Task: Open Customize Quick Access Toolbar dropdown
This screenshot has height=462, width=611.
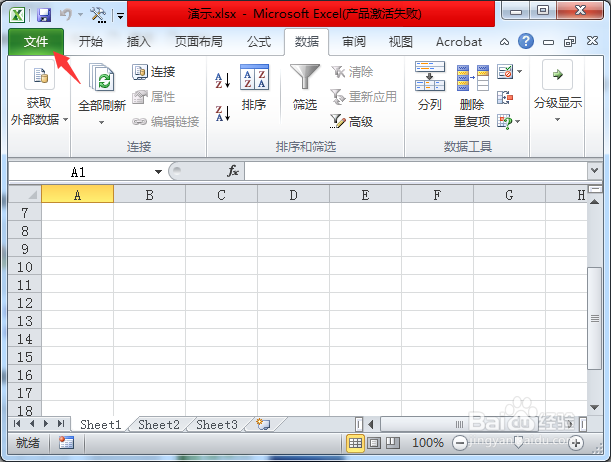Action: [120, 16]
